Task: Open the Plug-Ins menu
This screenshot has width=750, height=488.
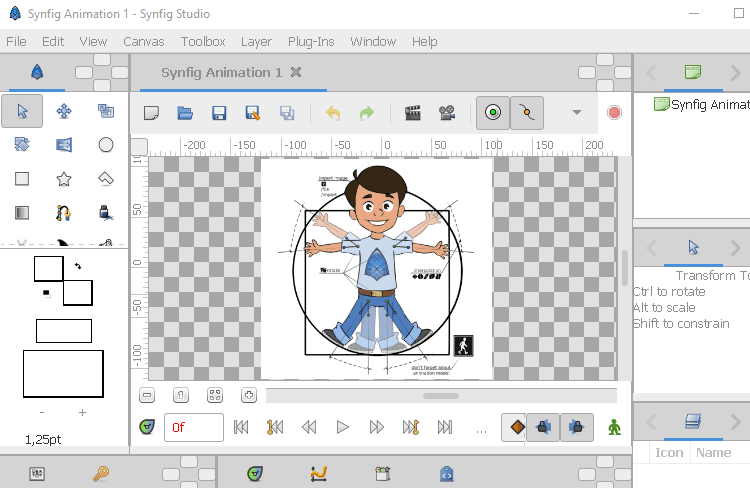Action: [313, 41]
